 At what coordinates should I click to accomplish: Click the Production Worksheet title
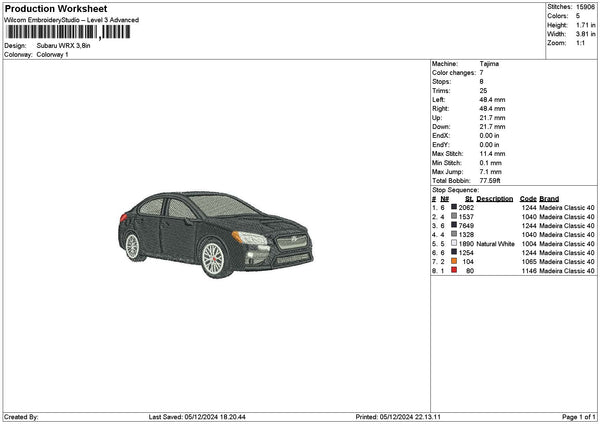click(x=56, y=9)
